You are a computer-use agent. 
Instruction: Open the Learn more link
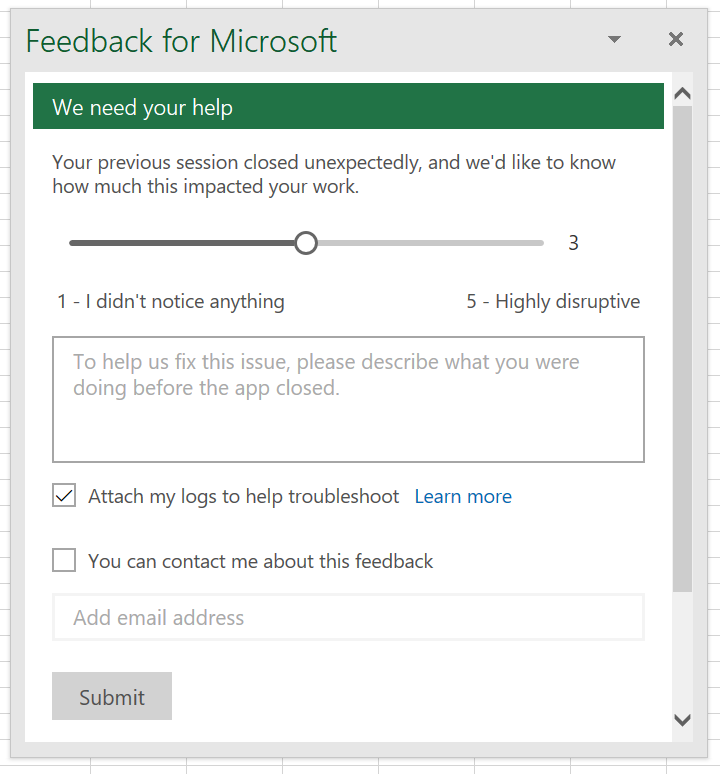click(463, 497)
